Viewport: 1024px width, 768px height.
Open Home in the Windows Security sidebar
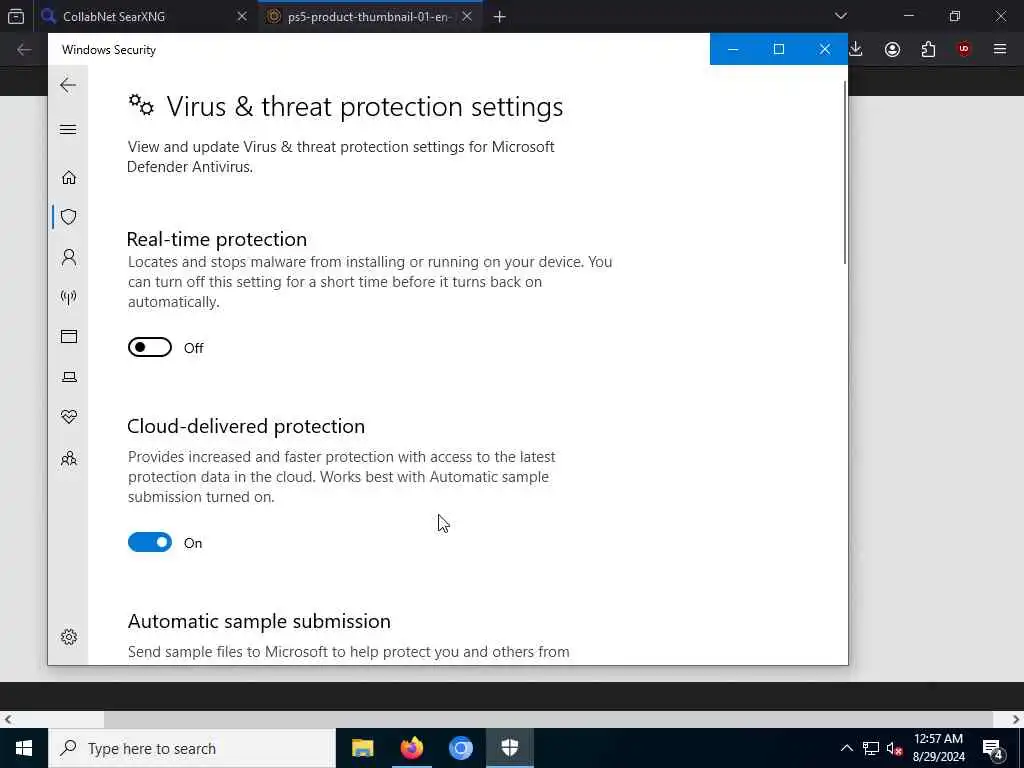click(69, 178)
